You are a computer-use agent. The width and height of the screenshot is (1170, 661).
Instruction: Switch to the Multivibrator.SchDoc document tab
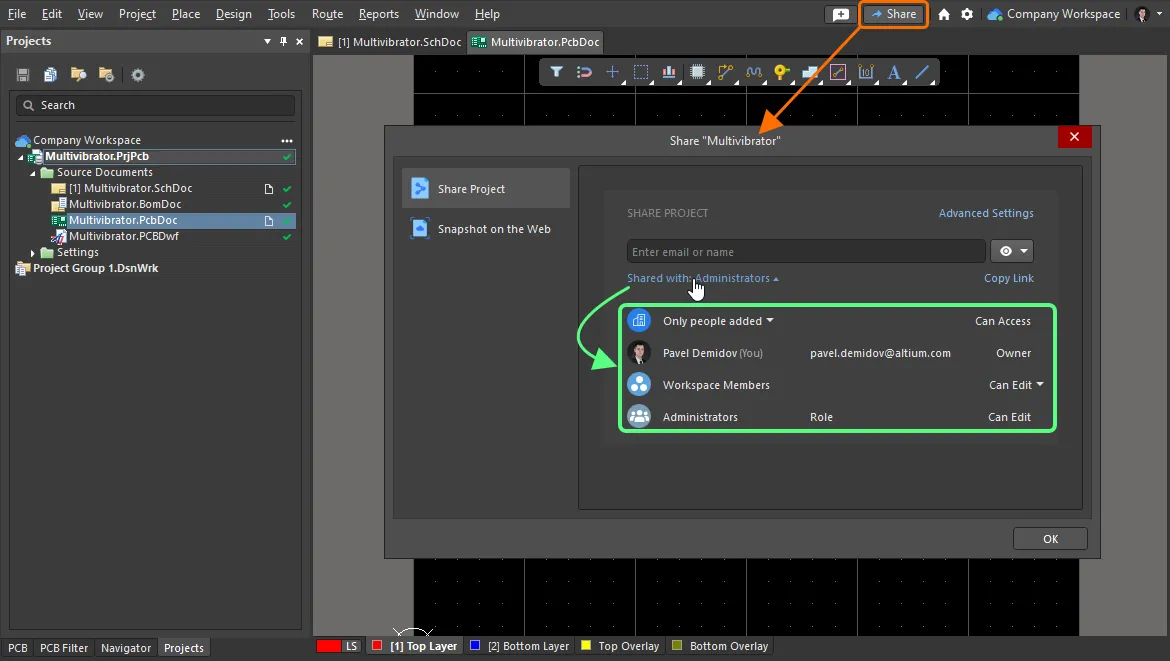click(x=390, y=42)
